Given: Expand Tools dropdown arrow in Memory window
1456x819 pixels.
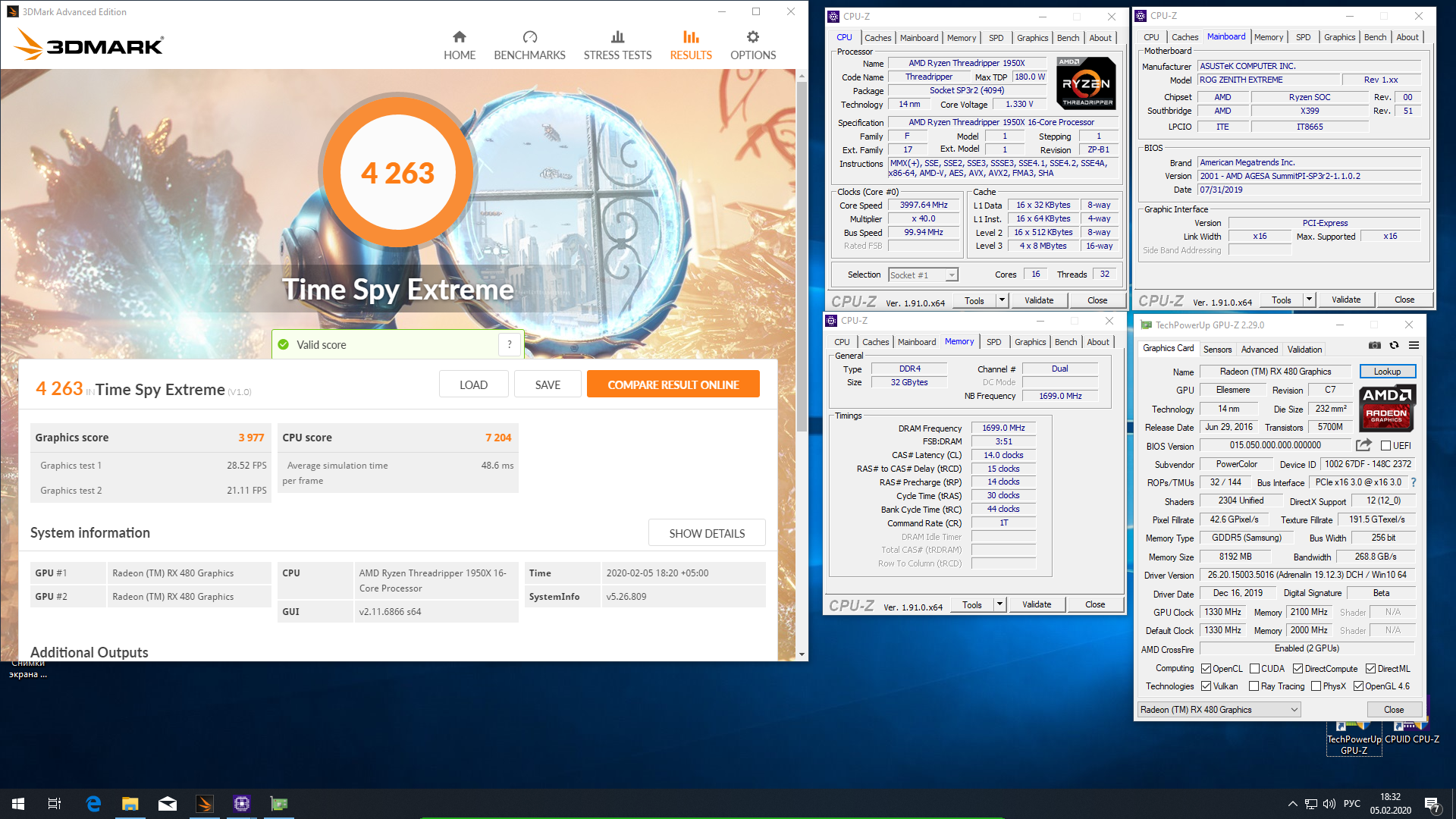Looking at the screenshot, I should coord(999,604).
